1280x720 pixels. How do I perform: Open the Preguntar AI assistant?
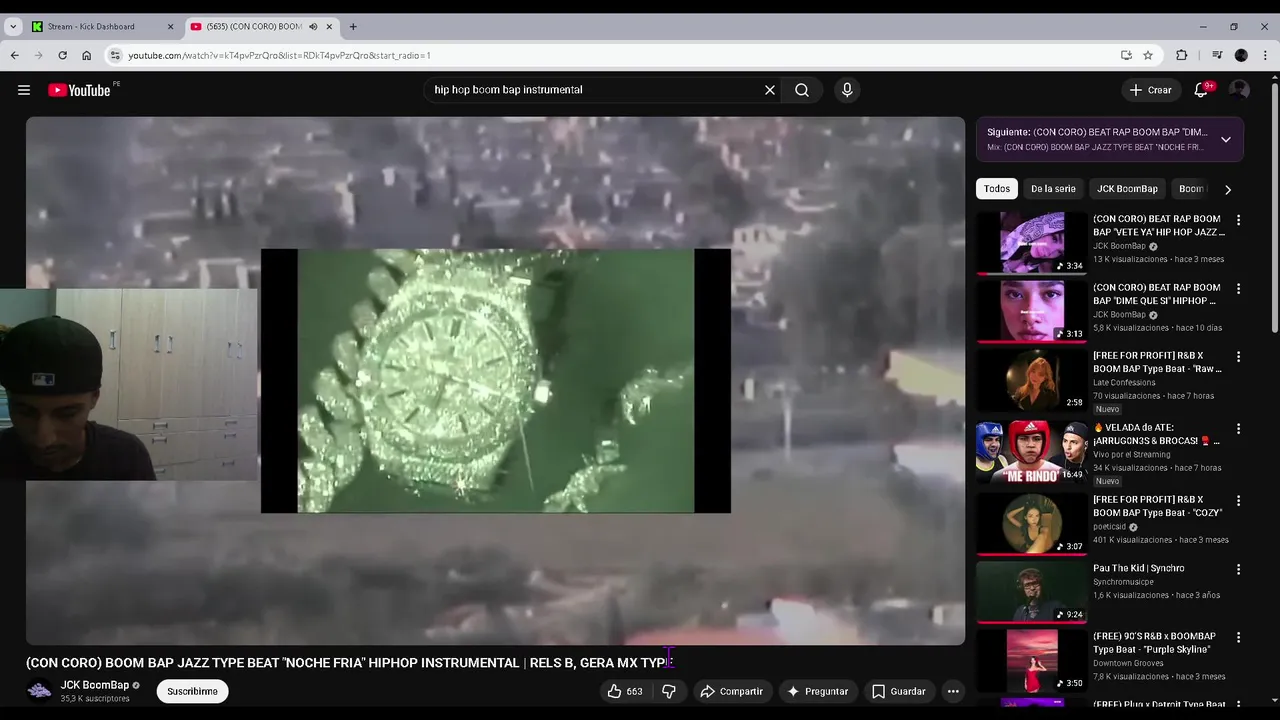[818, 691]
